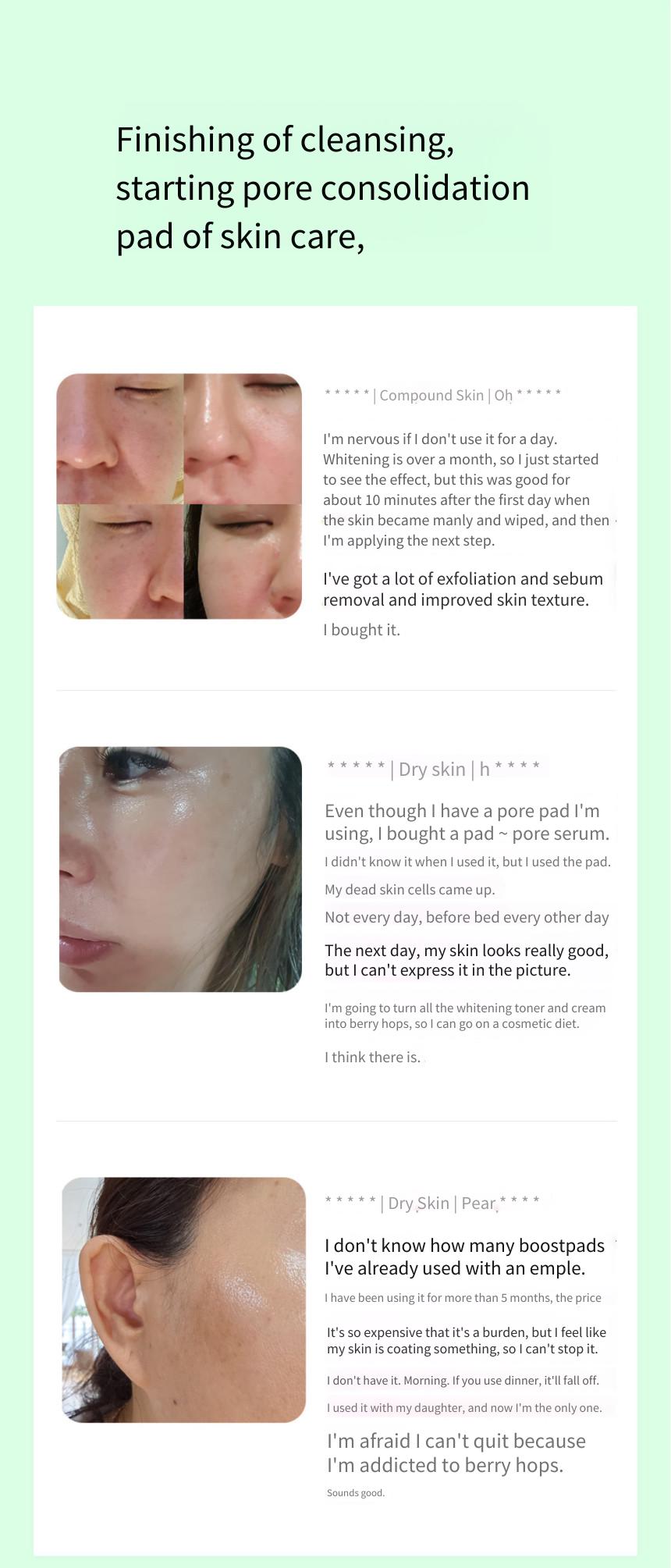Click the second review's five-star rating
The width and height of the screenshot is (671, 1568).
pyautogui.click(x=356, y=766)
